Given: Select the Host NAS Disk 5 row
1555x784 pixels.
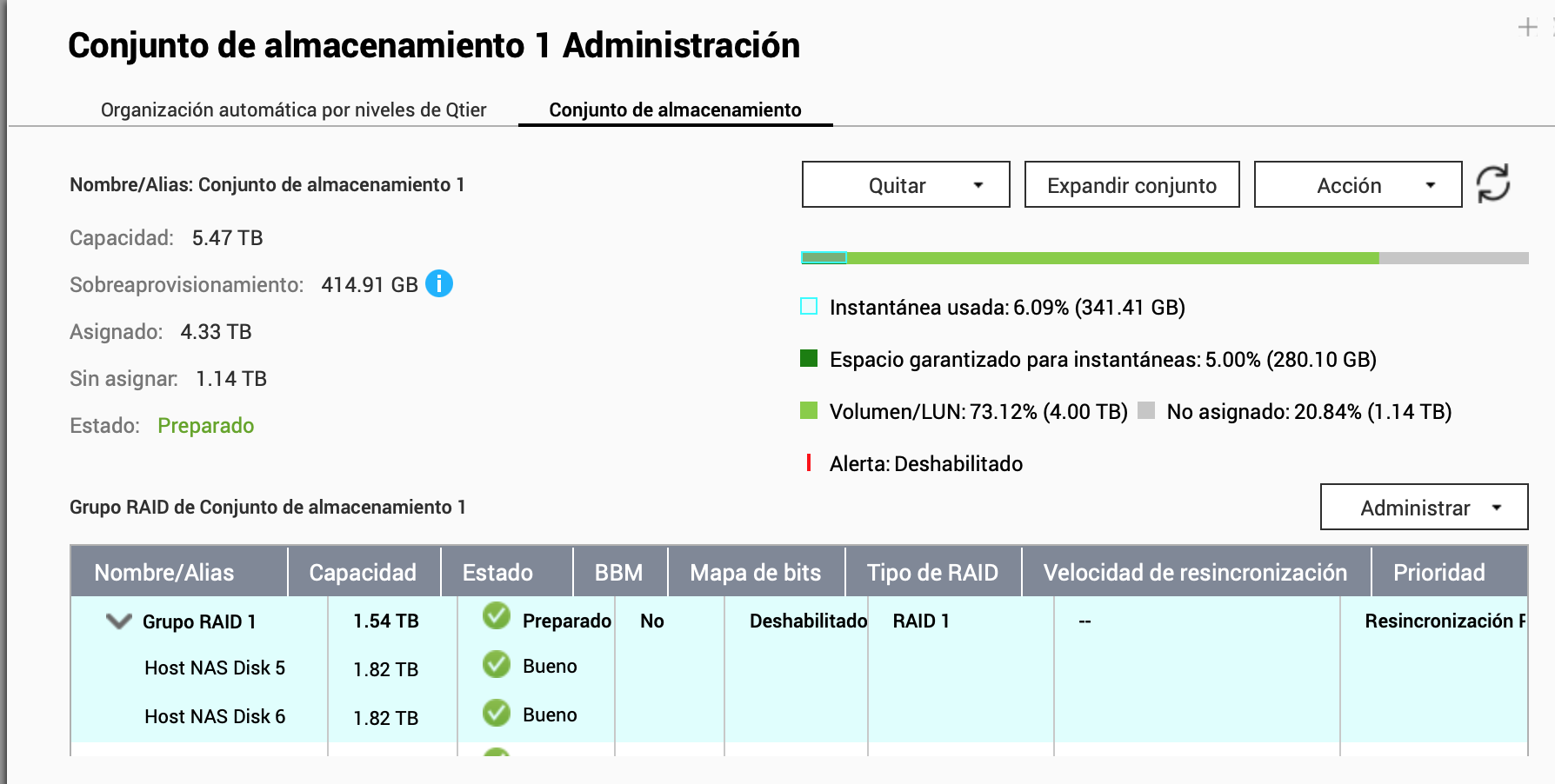Looking at the screenshot, I should click(x=215, y=668).
